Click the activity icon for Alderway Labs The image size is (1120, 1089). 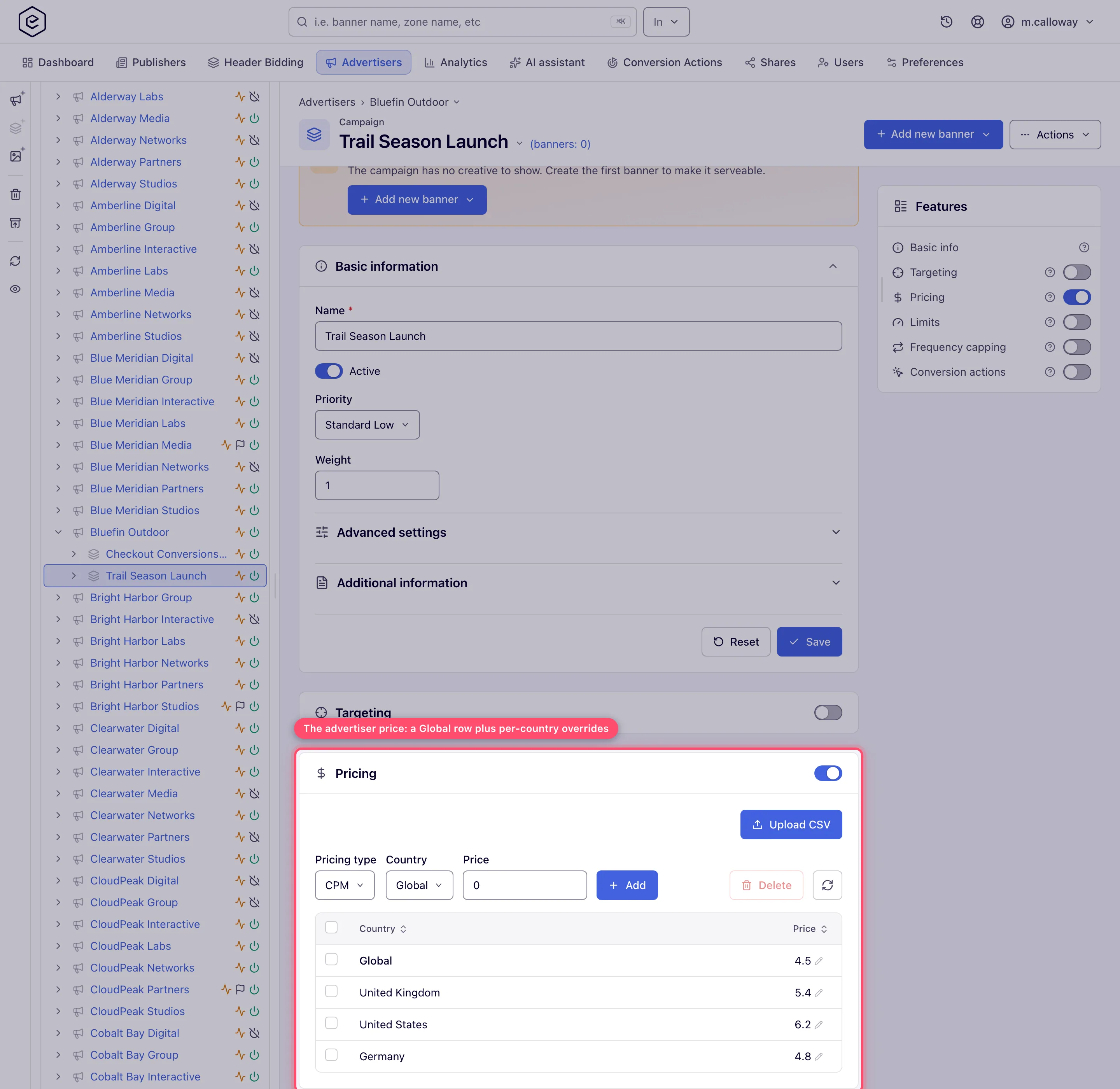point(240,97)
